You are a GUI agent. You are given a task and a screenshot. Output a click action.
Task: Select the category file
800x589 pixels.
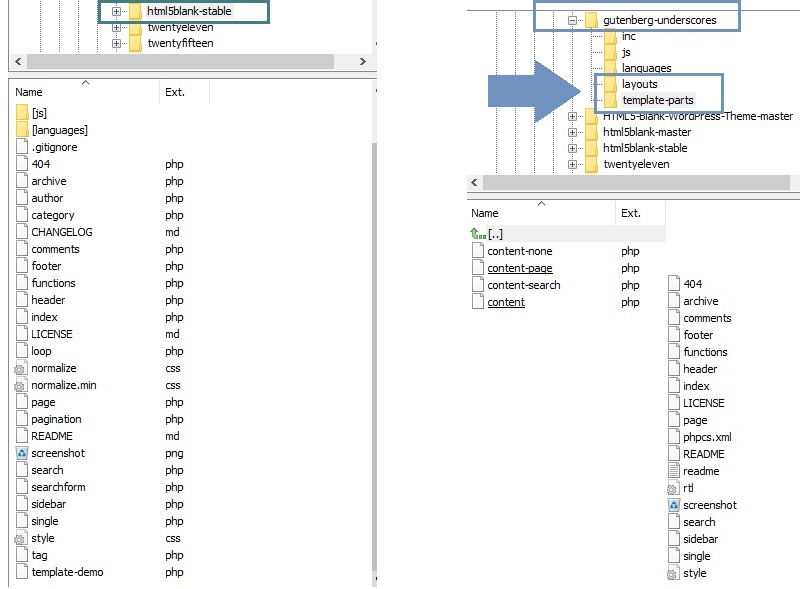click(x=53, y=215)
